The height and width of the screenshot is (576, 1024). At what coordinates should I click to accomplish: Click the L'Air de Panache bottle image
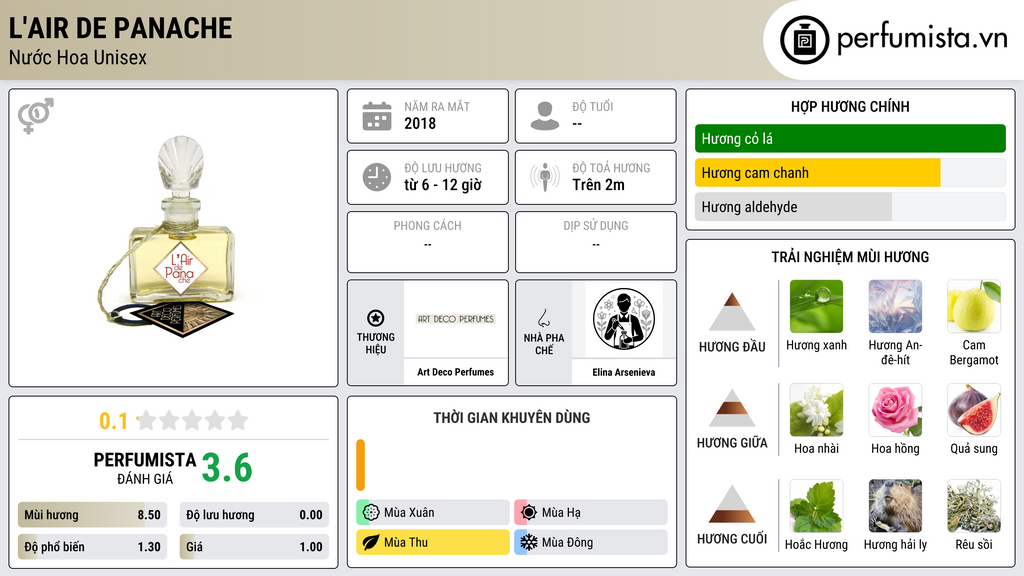click(x=173, y=236)
